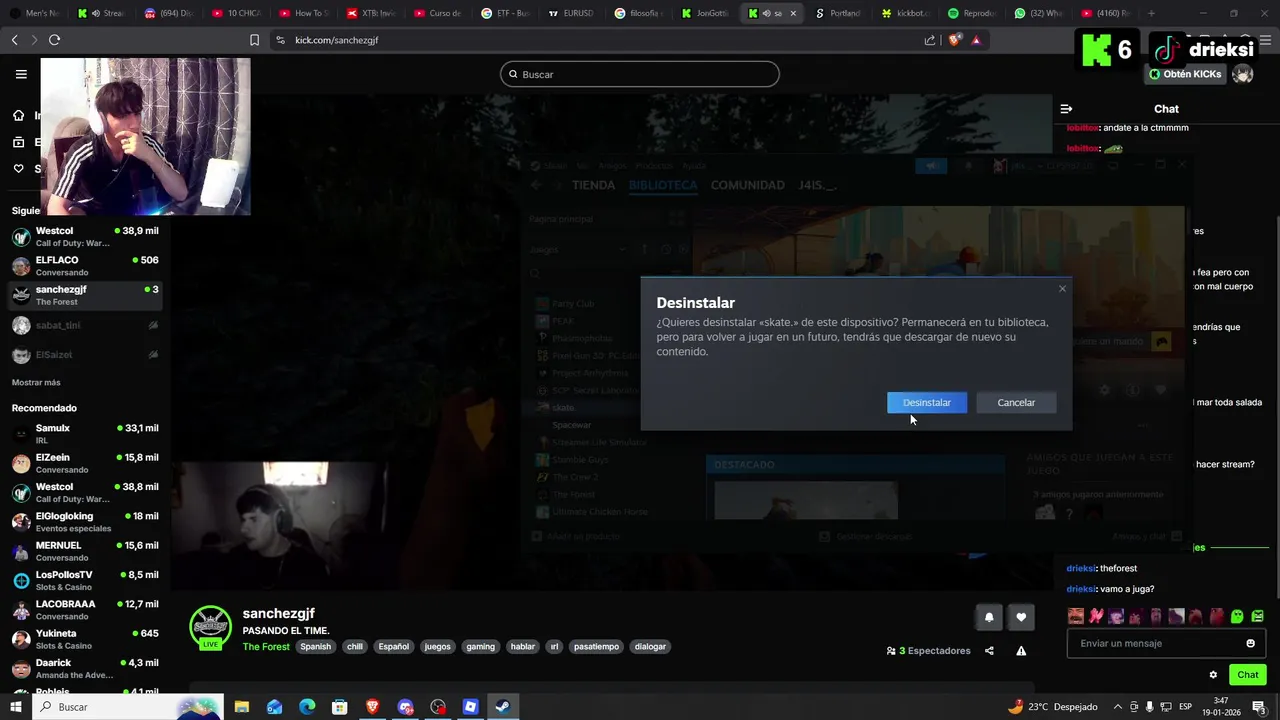
Task: Open Windows Start menu
Action: (15, 707)
